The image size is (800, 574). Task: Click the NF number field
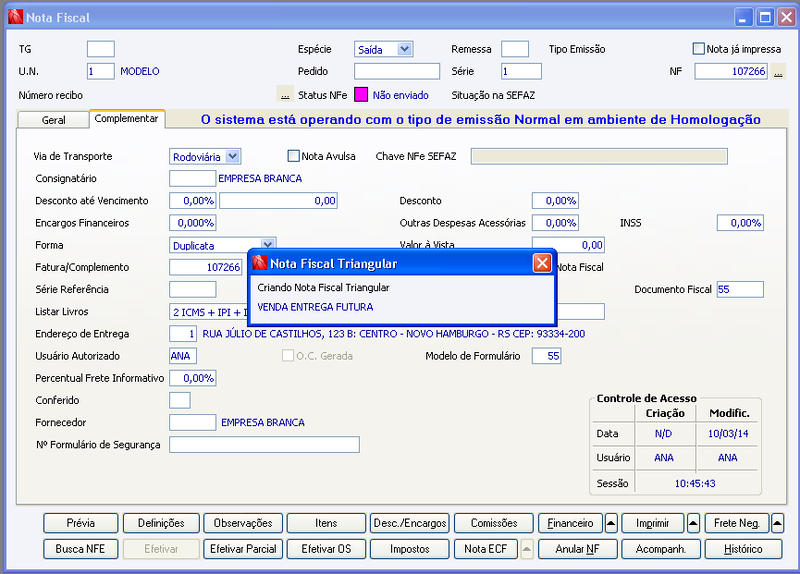point(731,71)
